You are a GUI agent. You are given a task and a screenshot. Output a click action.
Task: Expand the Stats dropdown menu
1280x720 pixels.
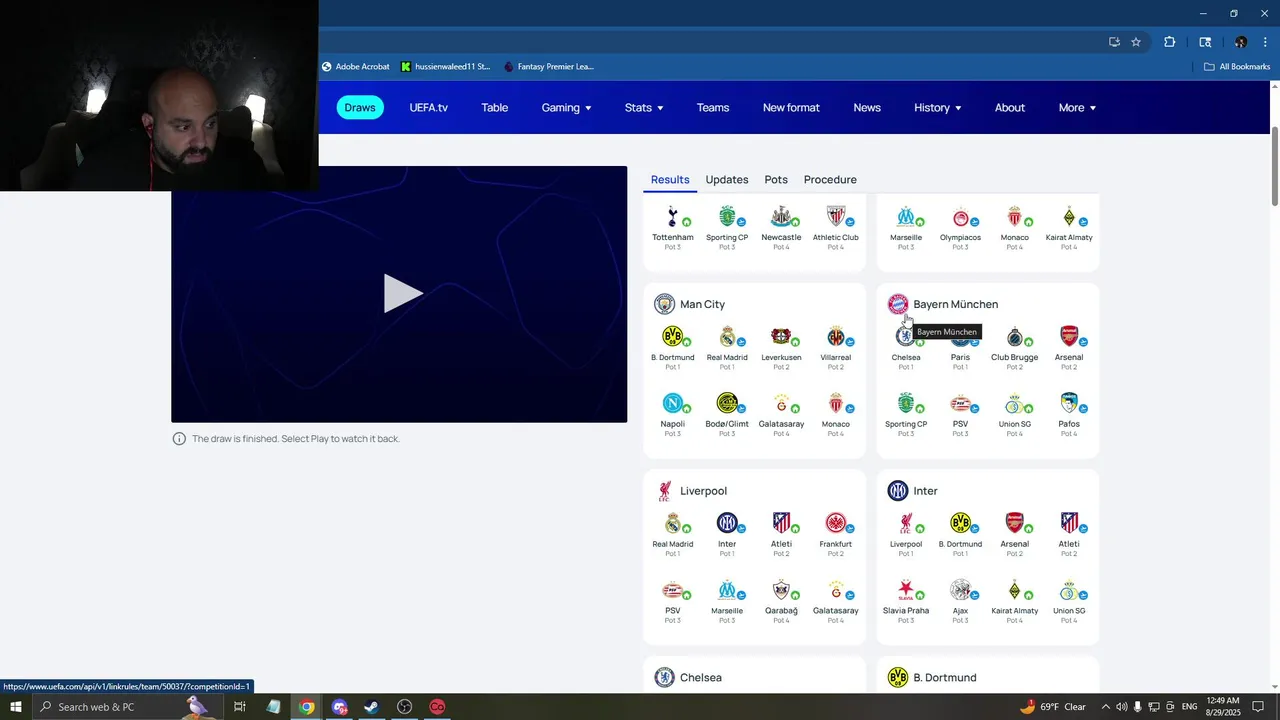click(644, 108)
